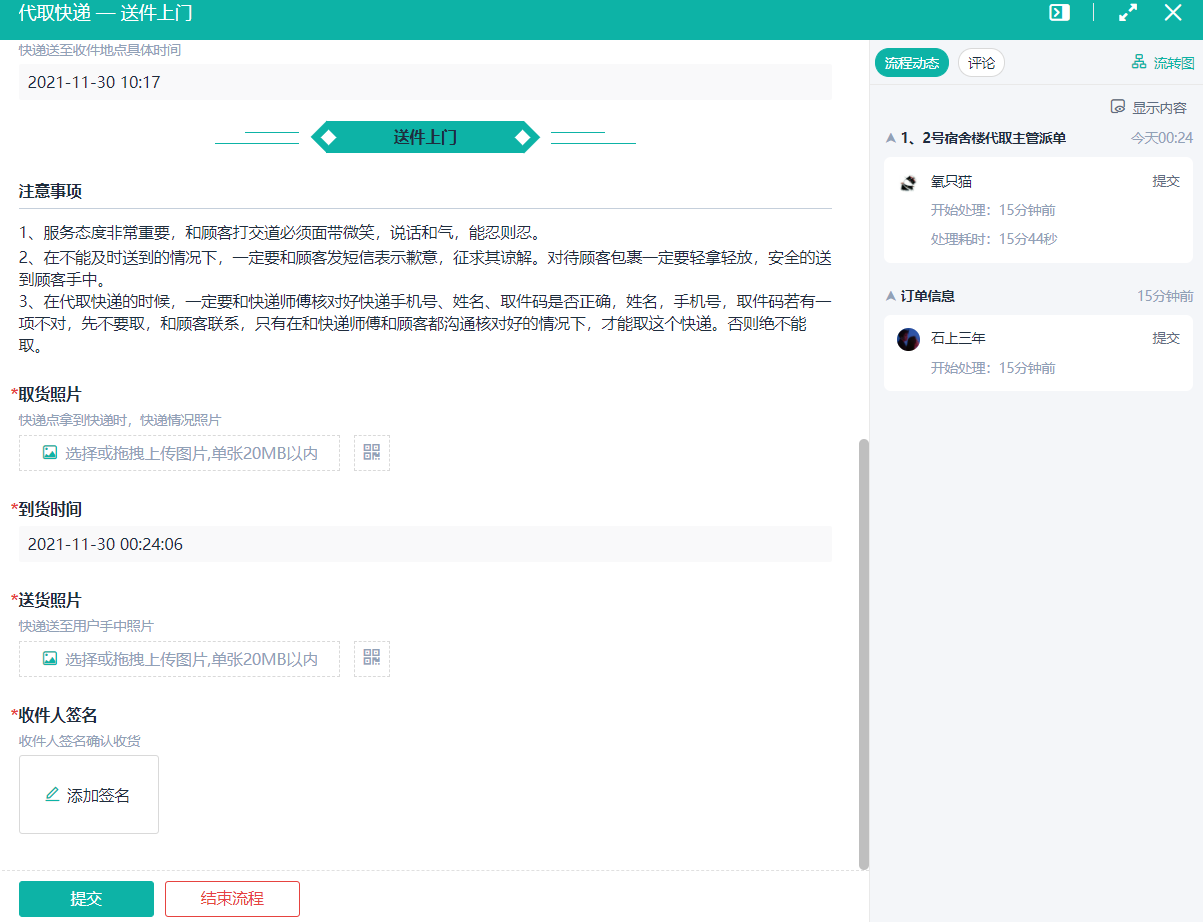
Task: Click the 送货照片 image upload area
Action: [x=180, y=659]
